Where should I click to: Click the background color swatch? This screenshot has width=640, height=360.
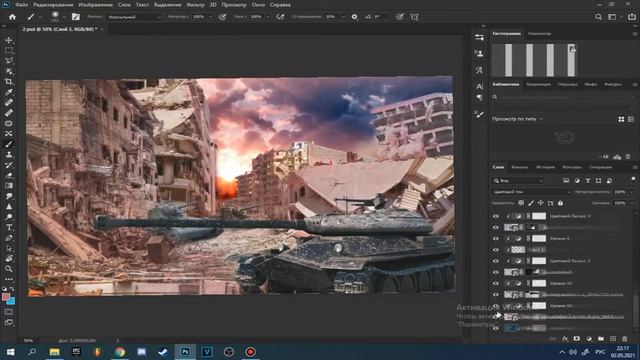click(11, 302)
